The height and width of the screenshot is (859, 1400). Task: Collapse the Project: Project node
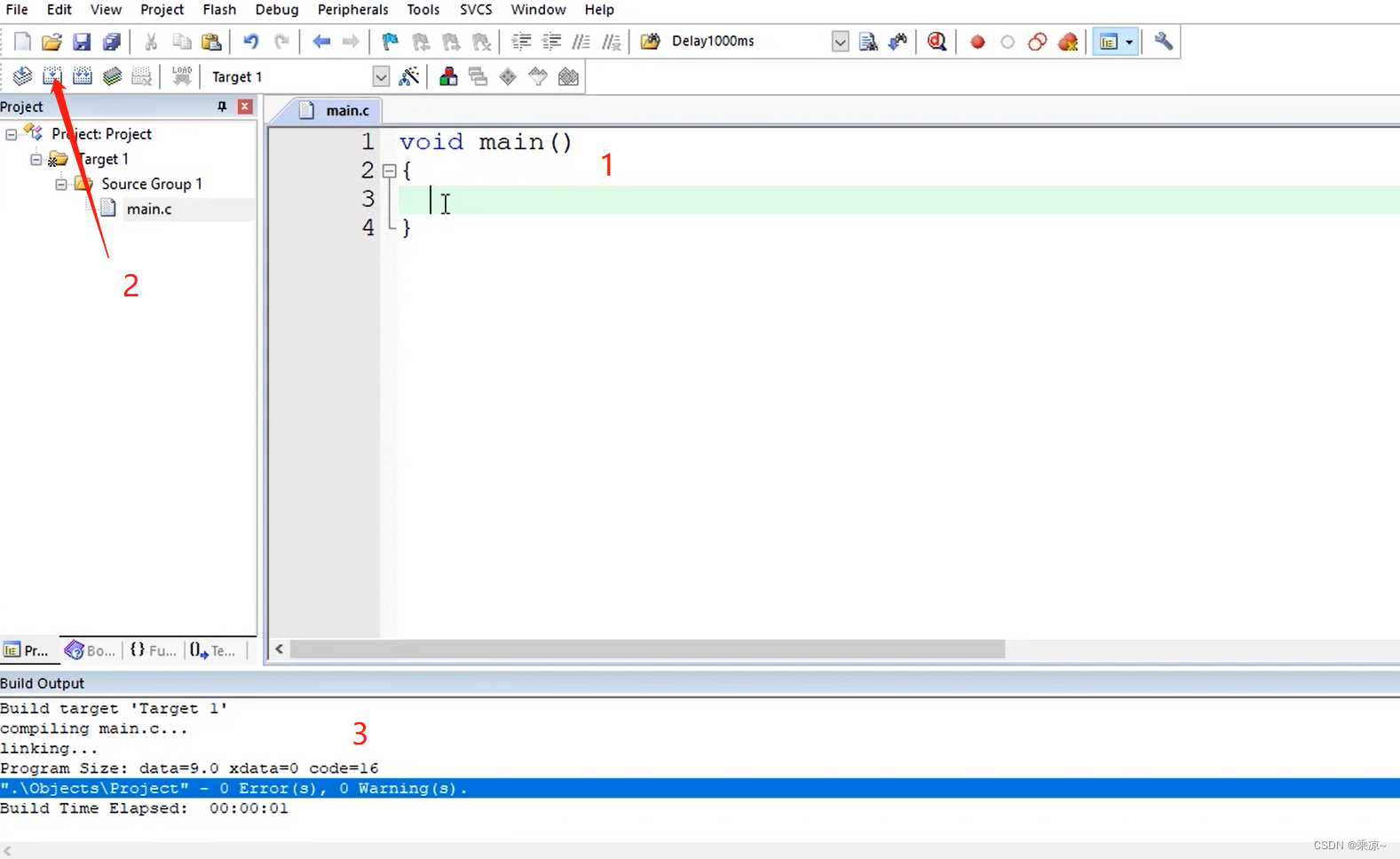click(x=12, y=135)
